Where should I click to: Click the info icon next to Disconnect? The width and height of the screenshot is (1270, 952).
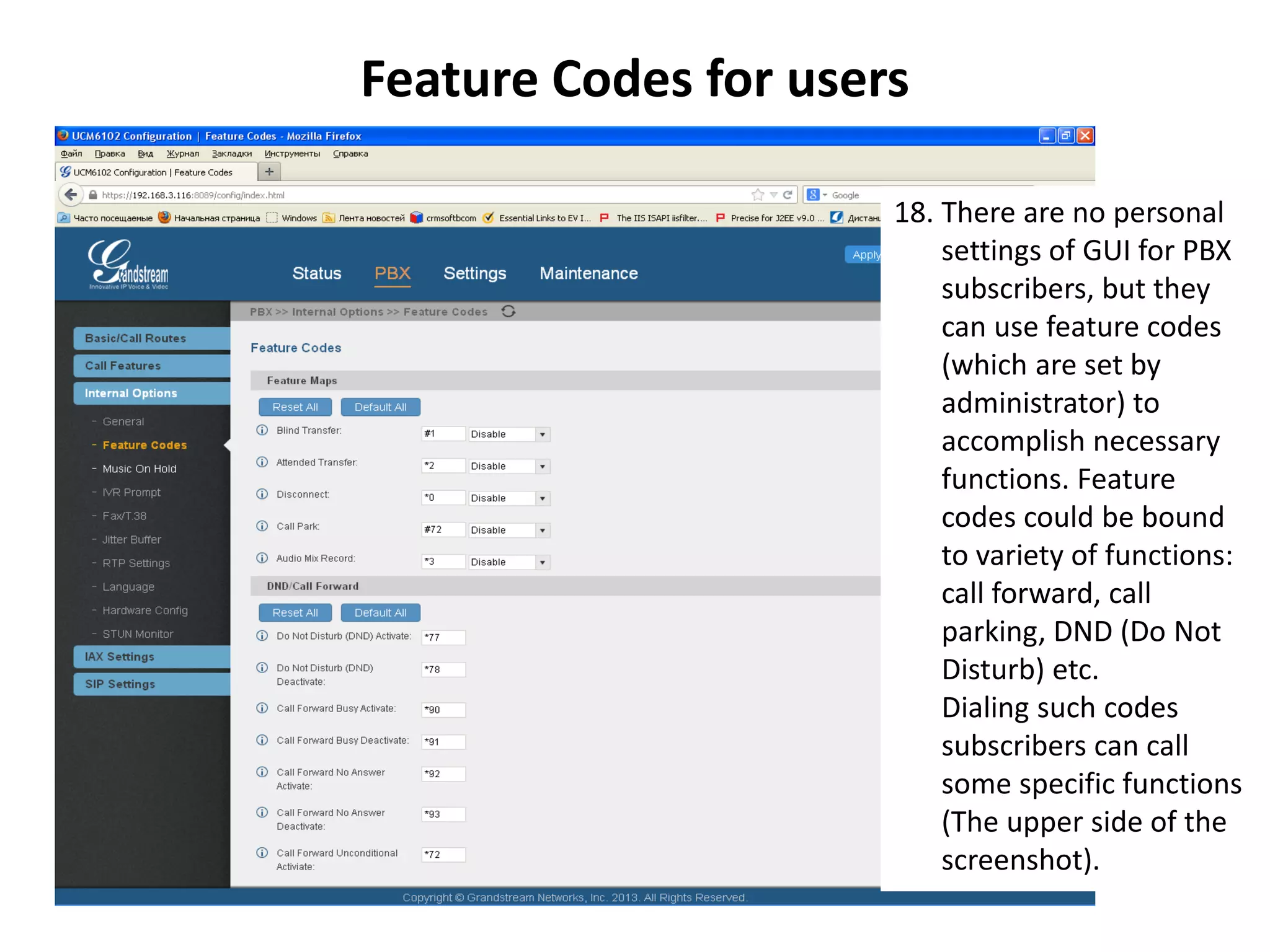(x=262, y=494)
